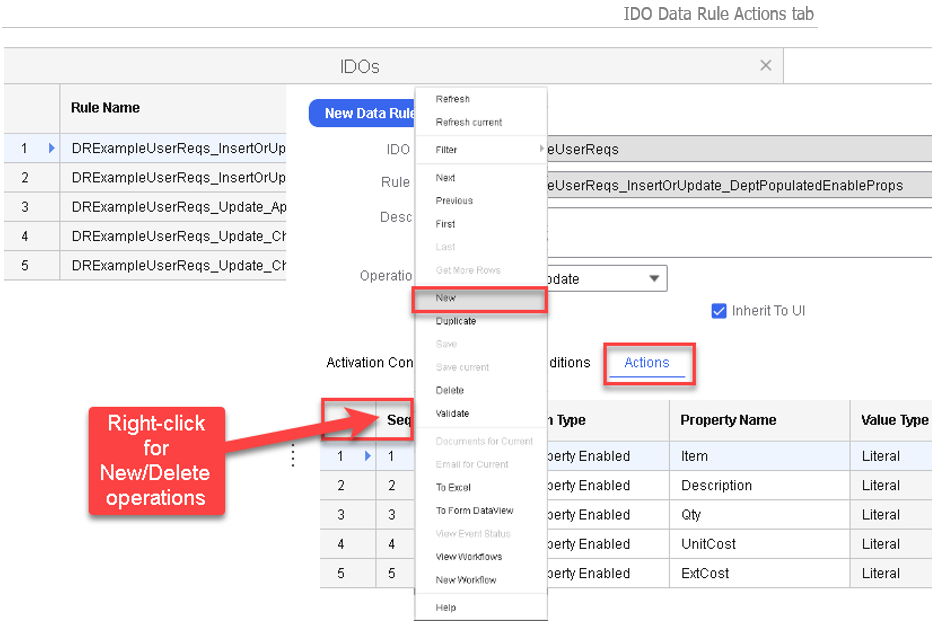The image size is (932, 630).
Task: Close the IDOs panel with X icon
Action: (766, 65)
